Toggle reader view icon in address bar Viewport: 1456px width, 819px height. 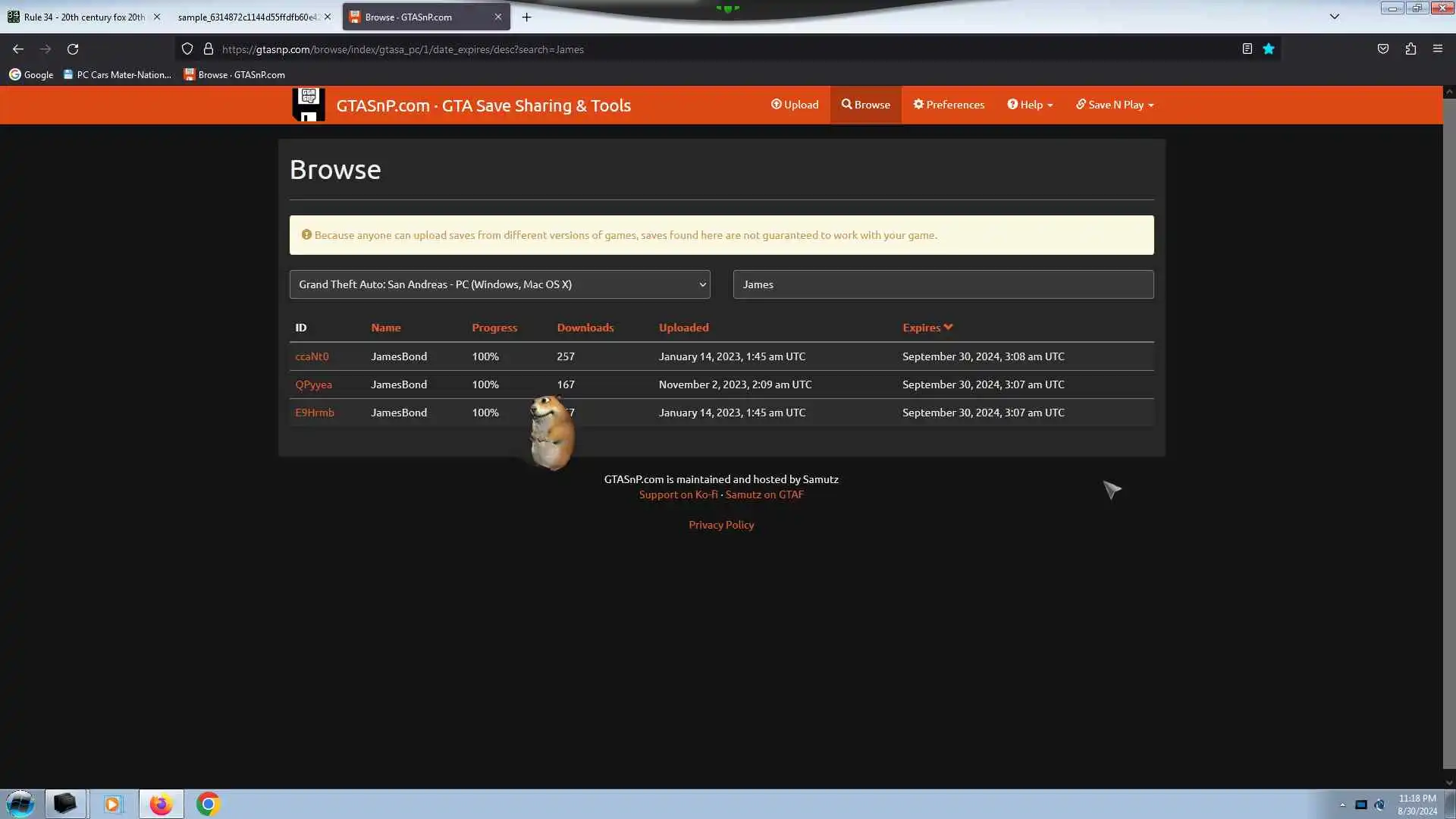tap(1247, 49)
